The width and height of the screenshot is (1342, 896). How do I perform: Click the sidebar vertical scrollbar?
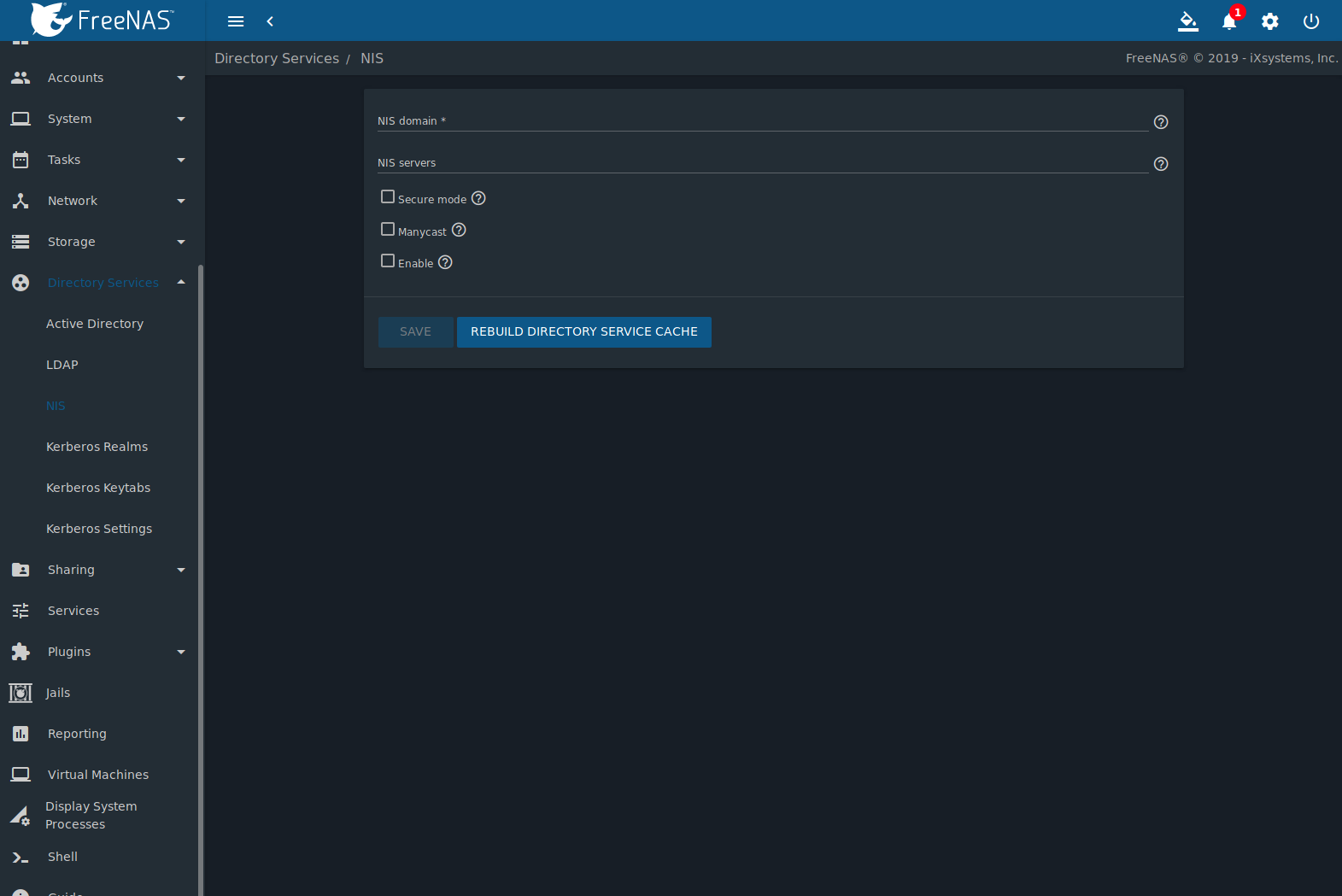pyautogui.click(x=201, y=581)
